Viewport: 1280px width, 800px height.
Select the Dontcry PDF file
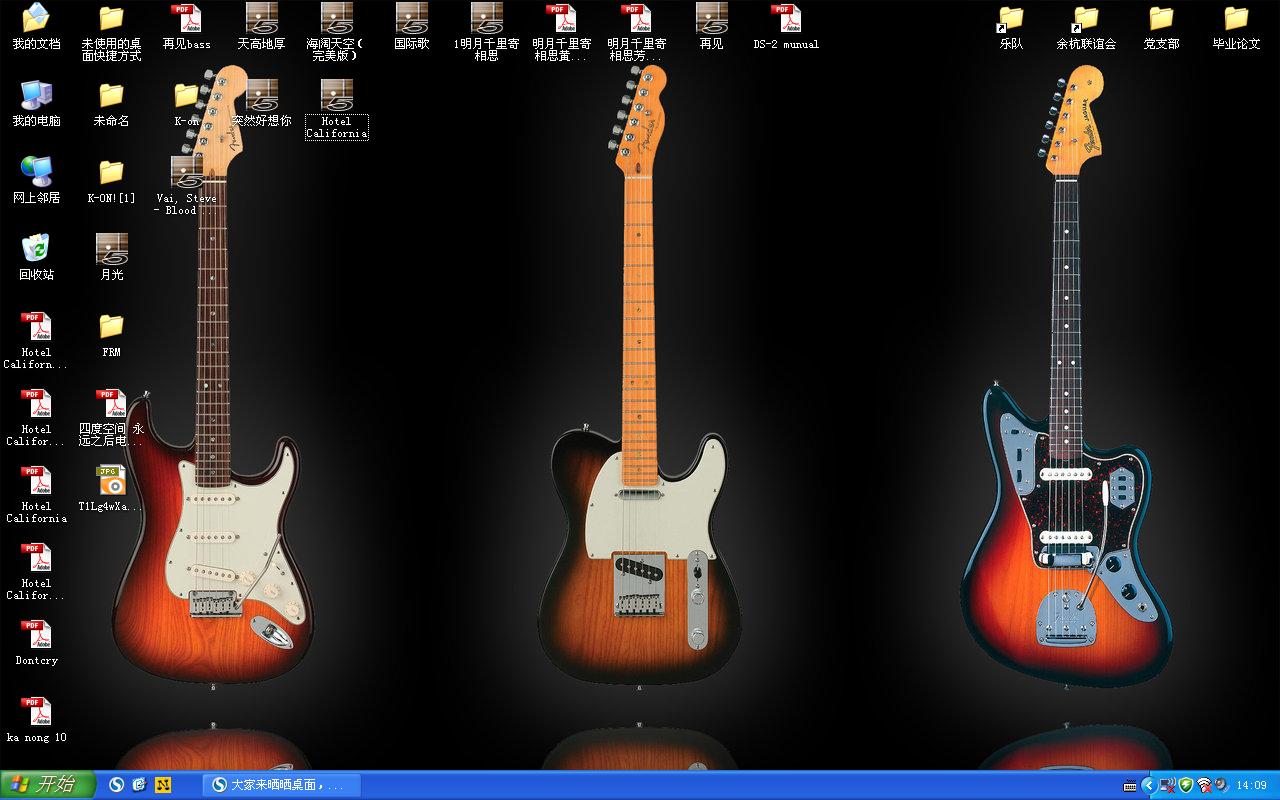[36, 643]
